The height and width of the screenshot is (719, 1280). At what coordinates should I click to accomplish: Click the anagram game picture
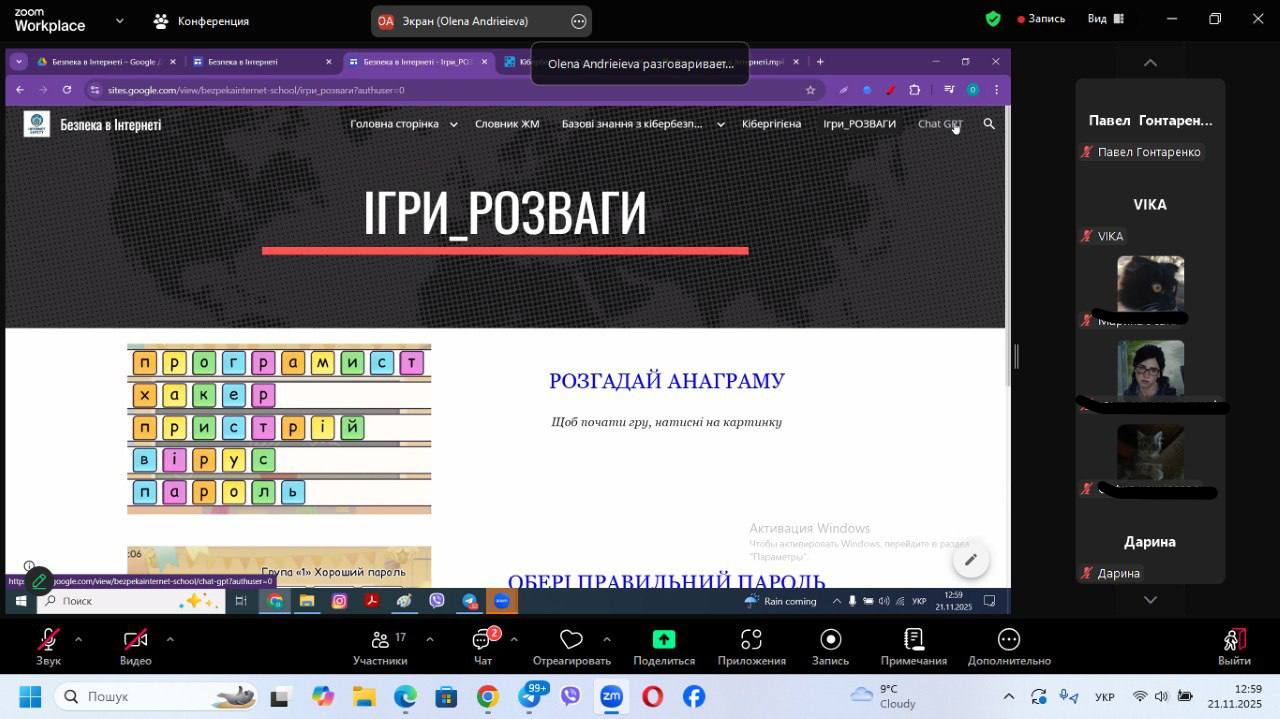(279, 429)
